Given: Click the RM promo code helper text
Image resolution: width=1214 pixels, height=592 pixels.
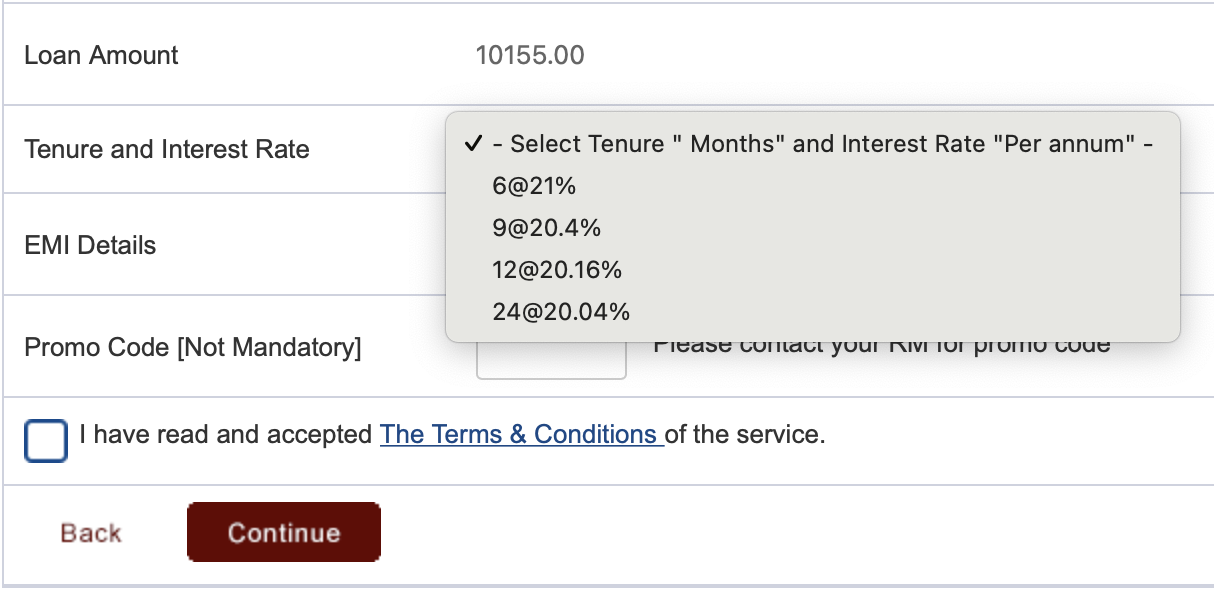Looking at the screenshot, I should [x=882, y=343].
